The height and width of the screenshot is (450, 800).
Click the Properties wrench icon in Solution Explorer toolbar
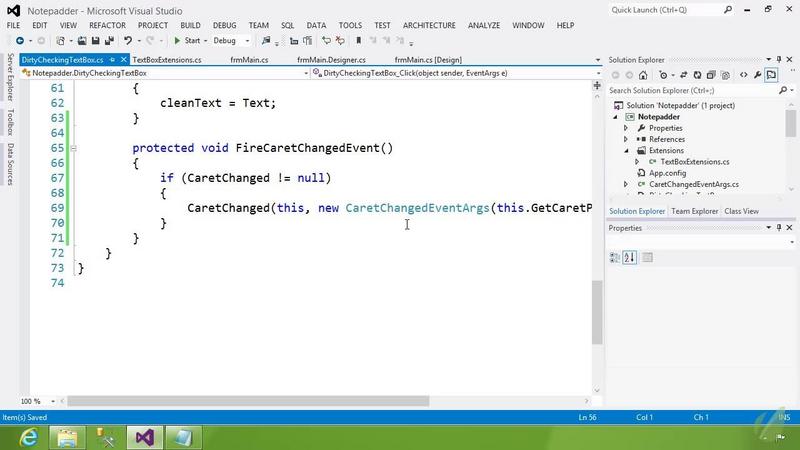[757, 75]
